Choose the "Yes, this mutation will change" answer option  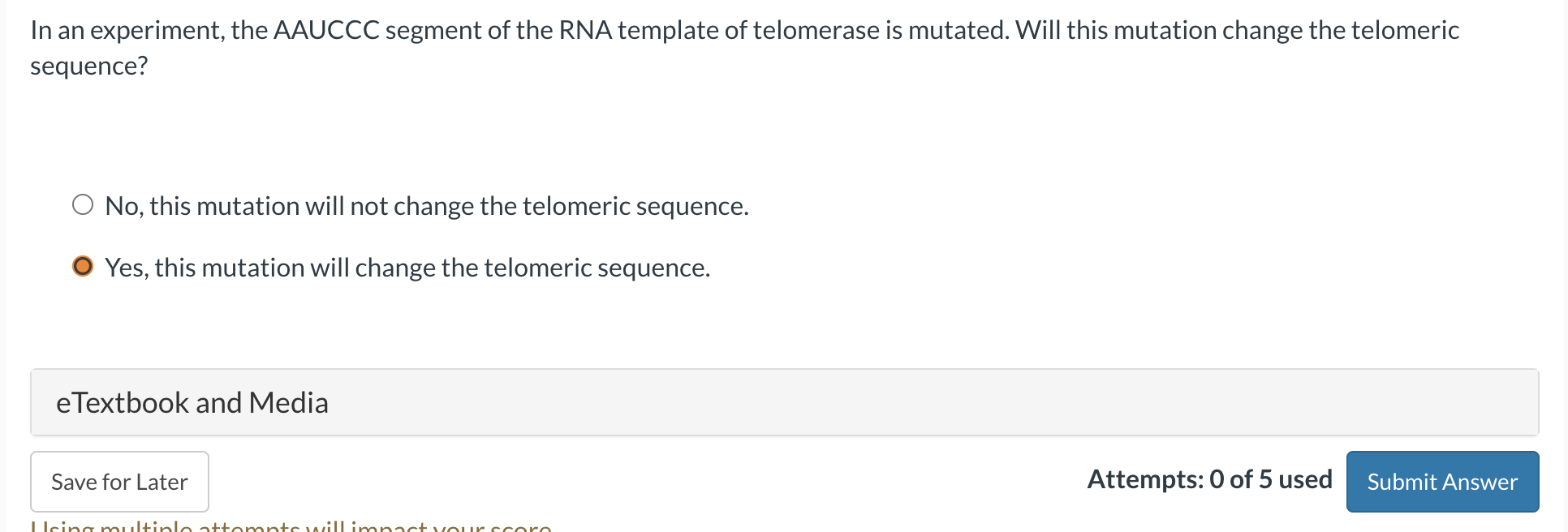pyautogui.click(x=84, y=266)
